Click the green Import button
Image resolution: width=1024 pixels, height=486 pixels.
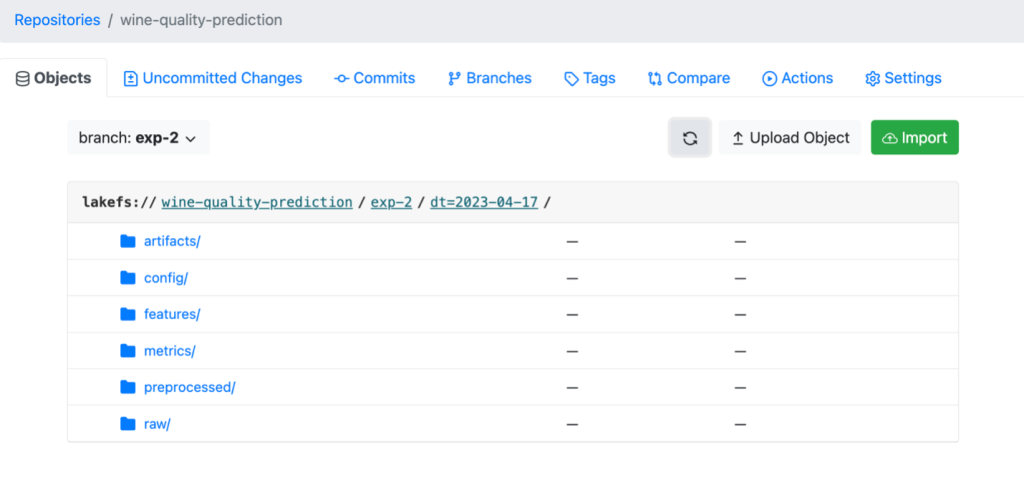pyautogui.click(x=915, y=138)
